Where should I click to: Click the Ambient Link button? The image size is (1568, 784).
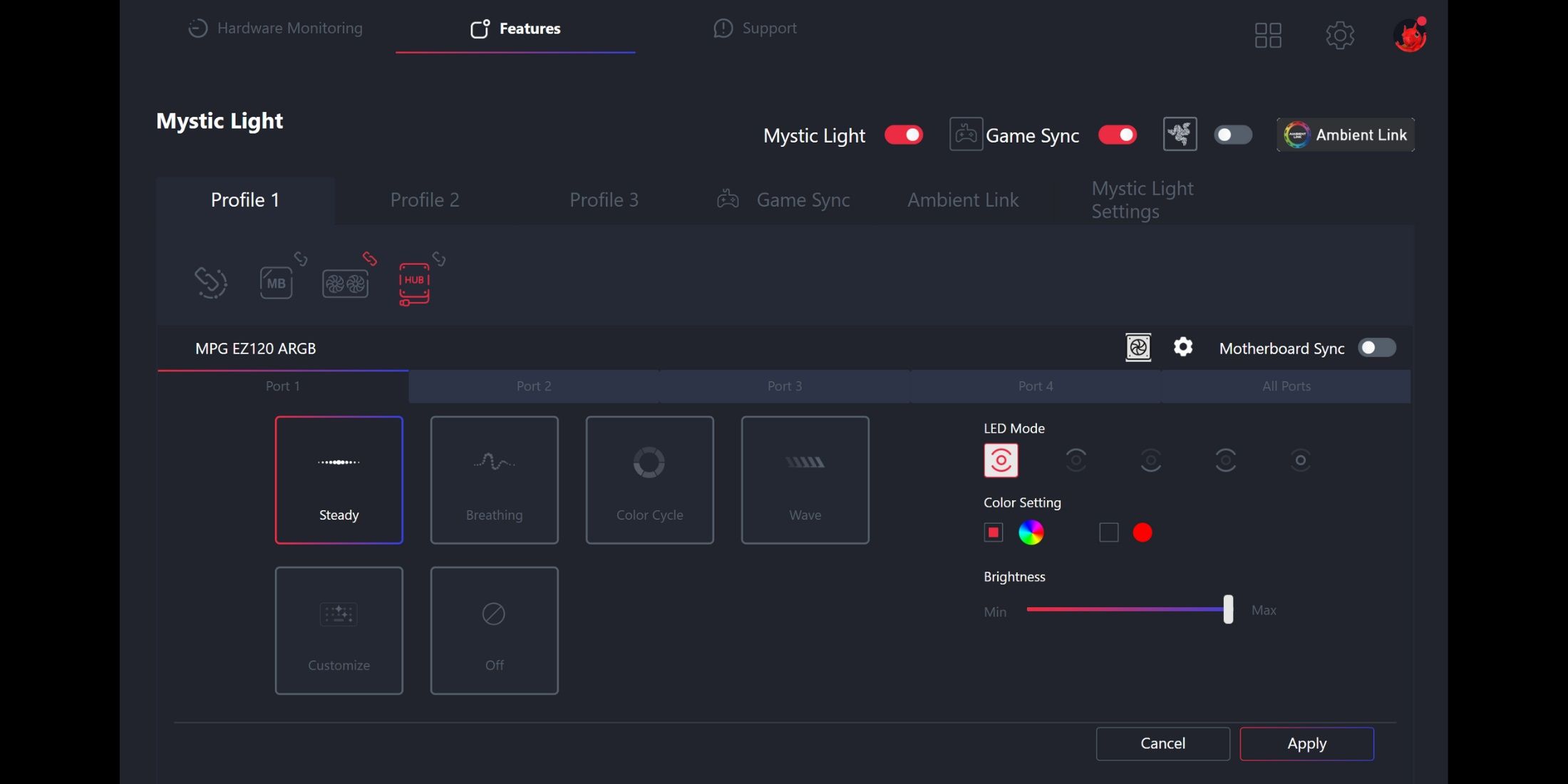click(x=1346, y=135)
